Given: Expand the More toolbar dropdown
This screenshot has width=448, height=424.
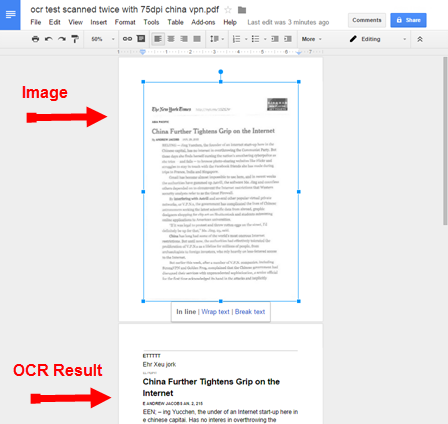Looking at the screenshot, I should pyautogui.click(x=312, y=39).
